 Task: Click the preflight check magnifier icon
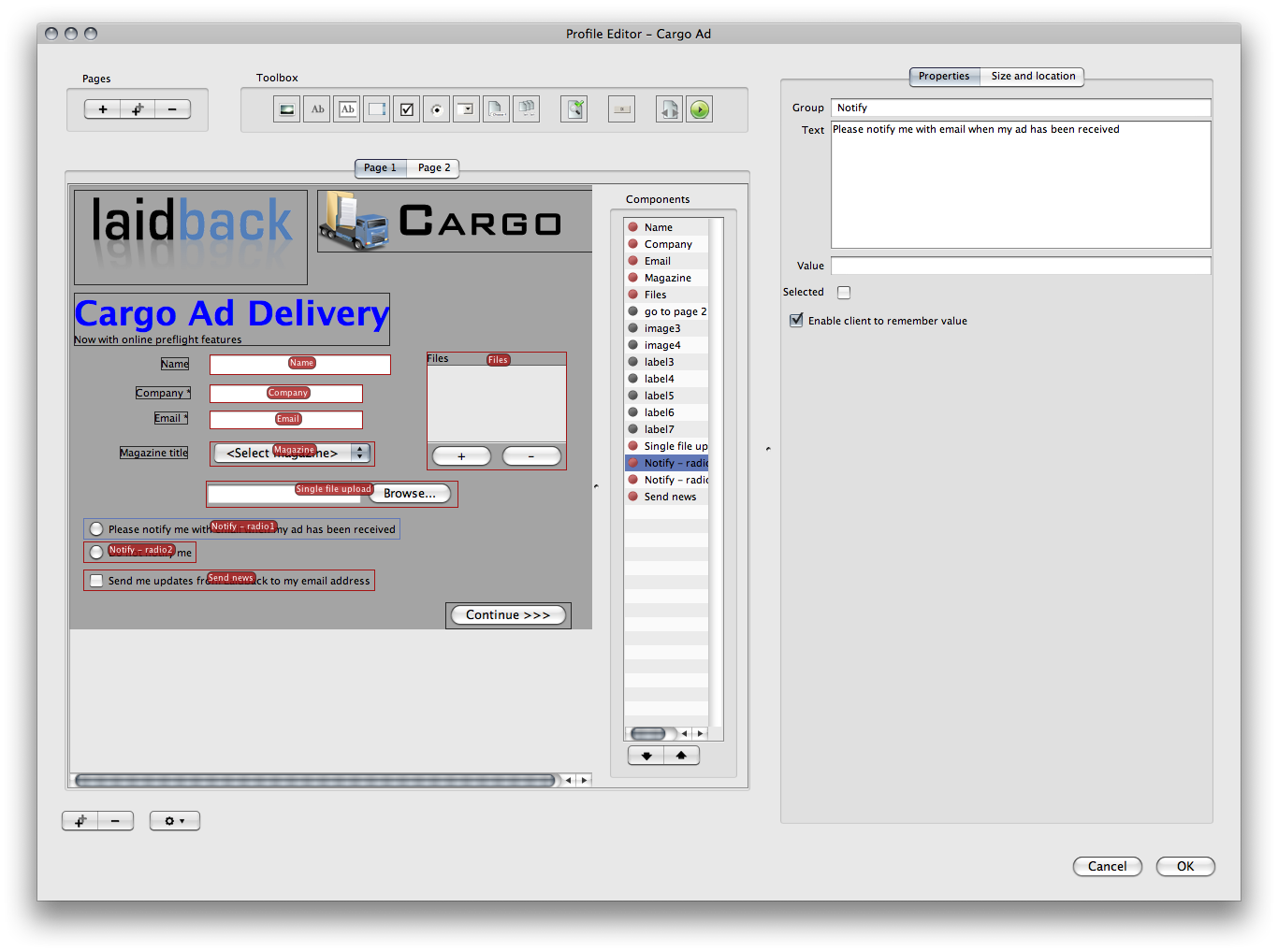click(574, 109)
